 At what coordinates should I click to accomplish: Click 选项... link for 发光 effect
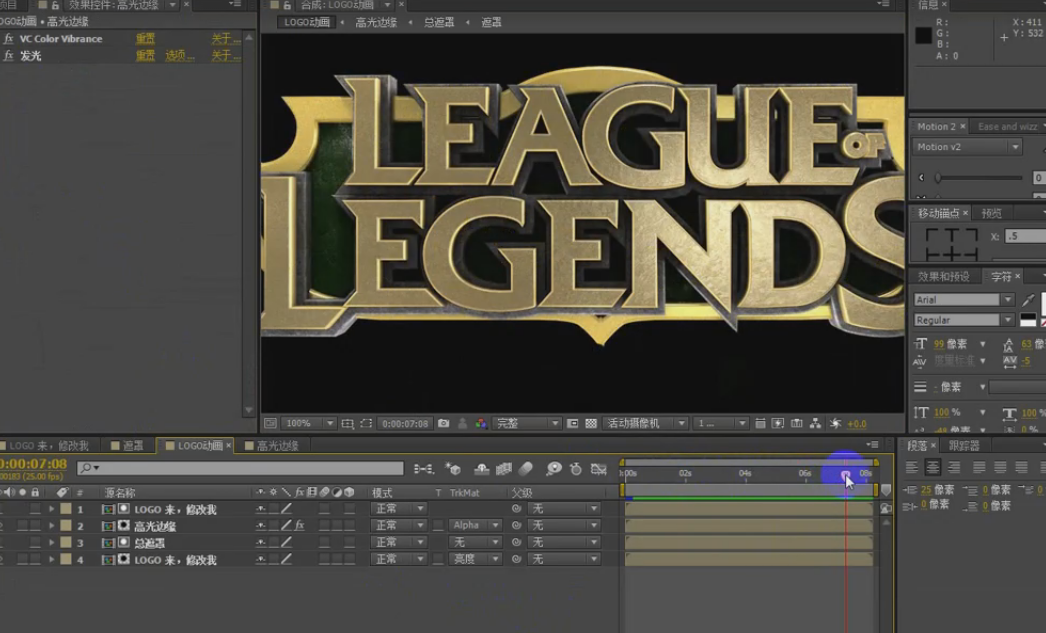(179, 56)
